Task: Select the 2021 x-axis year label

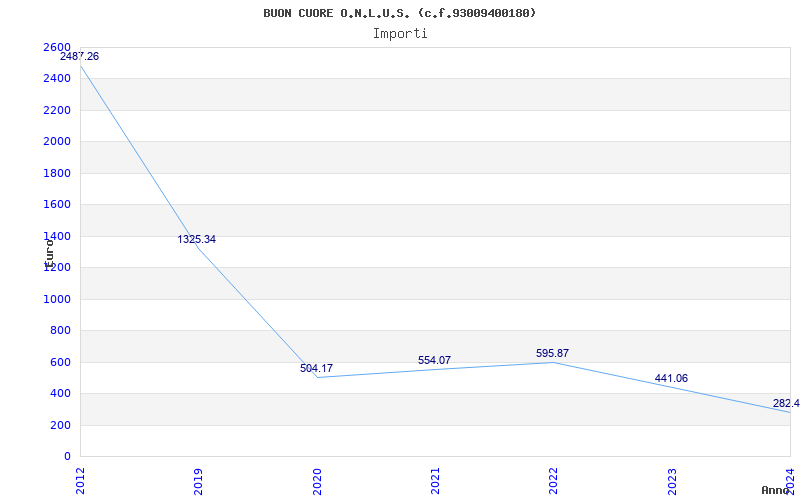Action: pos(435,481)
